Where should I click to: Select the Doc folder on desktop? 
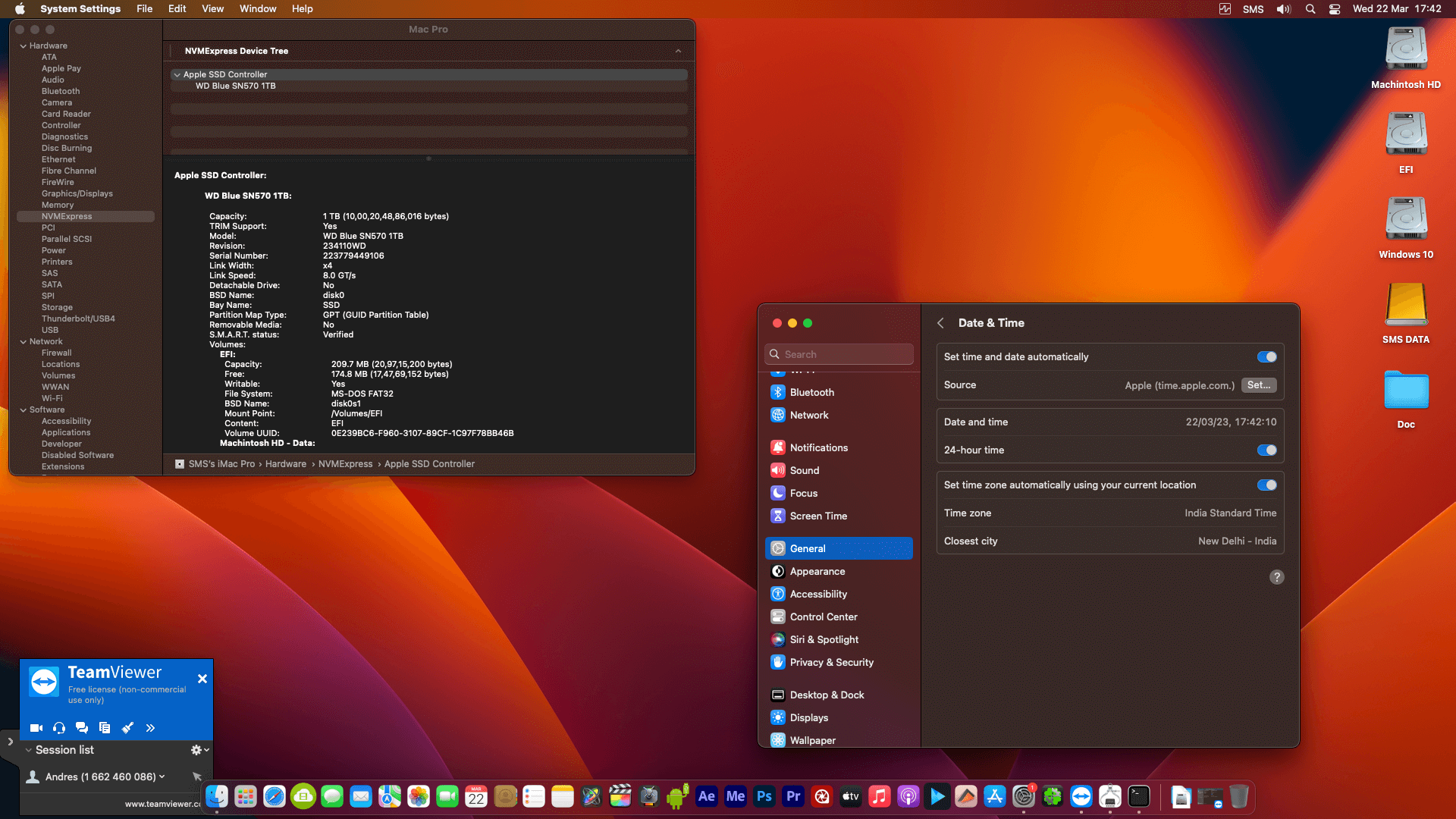point(1406,390)
